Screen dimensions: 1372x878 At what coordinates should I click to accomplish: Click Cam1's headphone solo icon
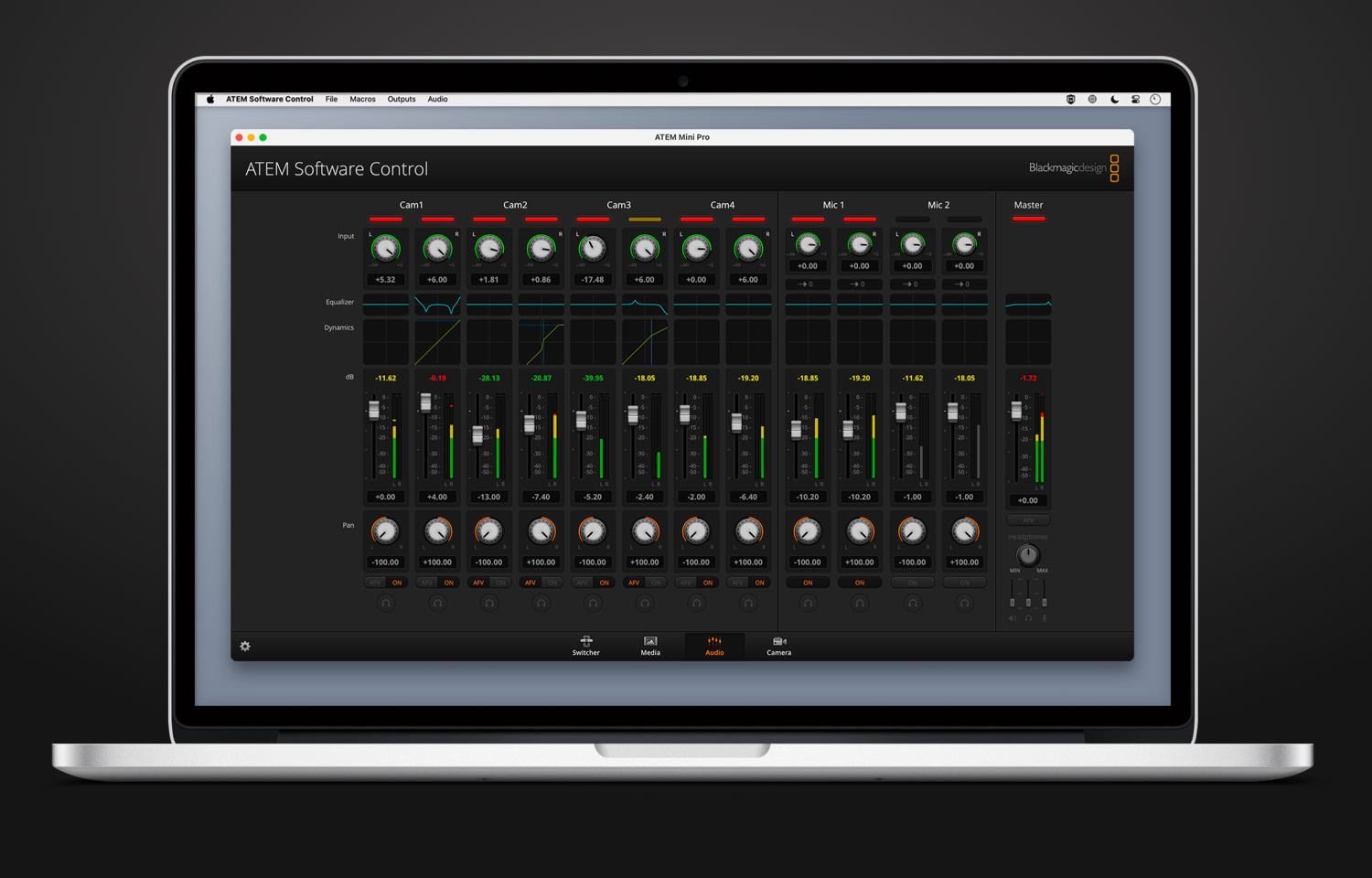point(385,603)
